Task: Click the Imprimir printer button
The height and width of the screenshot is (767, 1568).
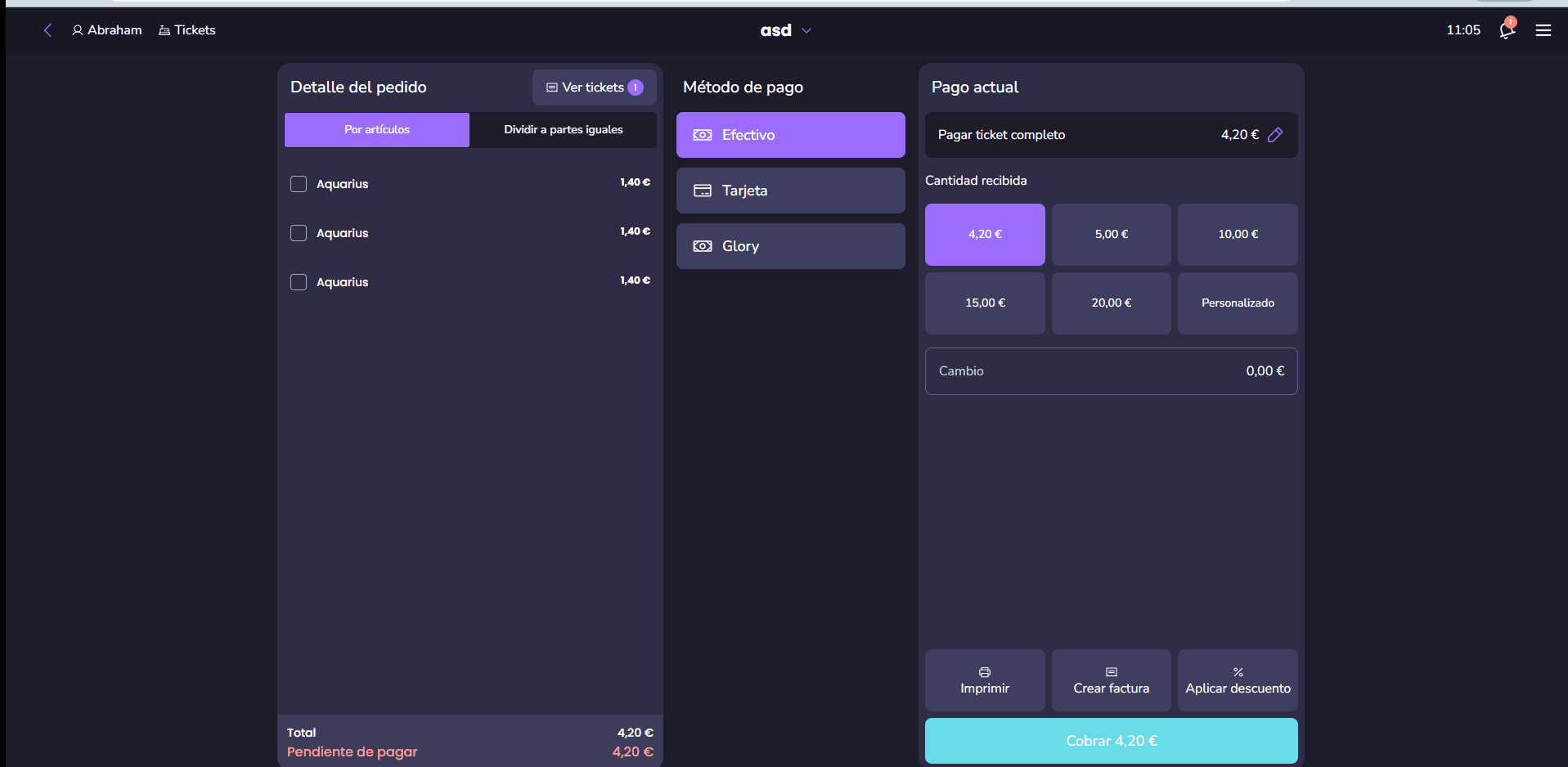Action: (984, 680)
